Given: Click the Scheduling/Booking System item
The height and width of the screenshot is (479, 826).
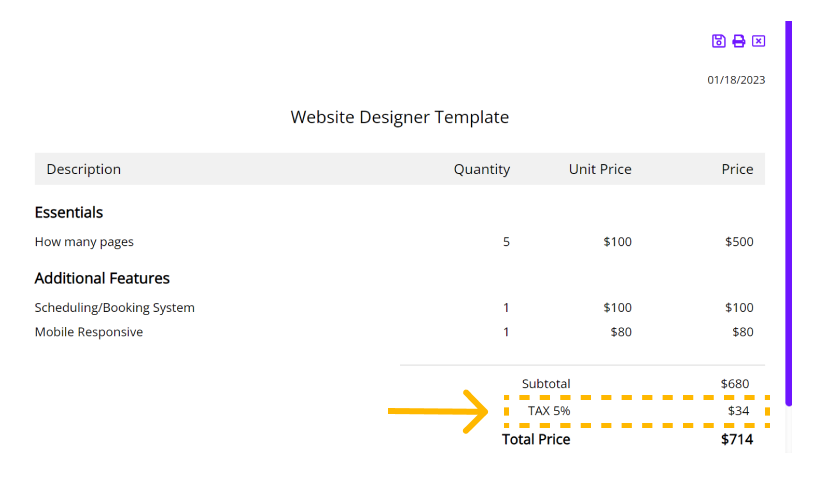Looking at the screenshot, I should coord(115,308).
